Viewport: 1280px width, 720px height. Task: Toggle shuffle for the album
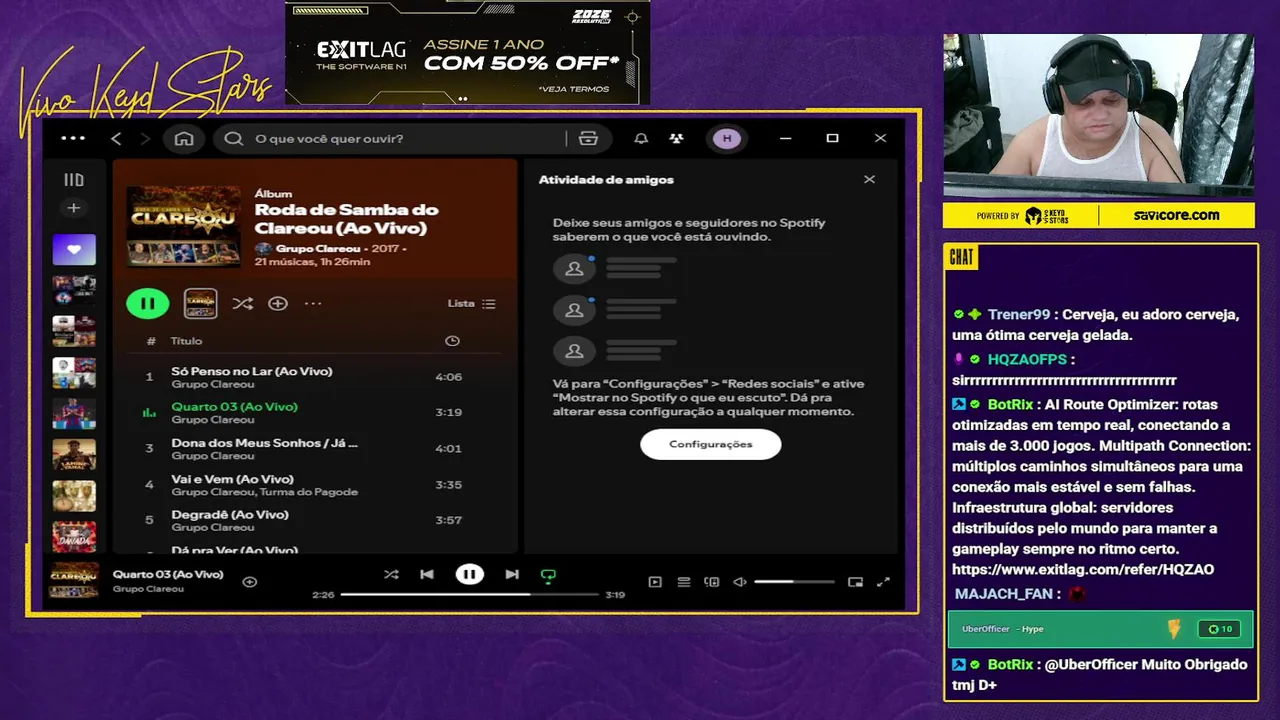click(242, 303)
